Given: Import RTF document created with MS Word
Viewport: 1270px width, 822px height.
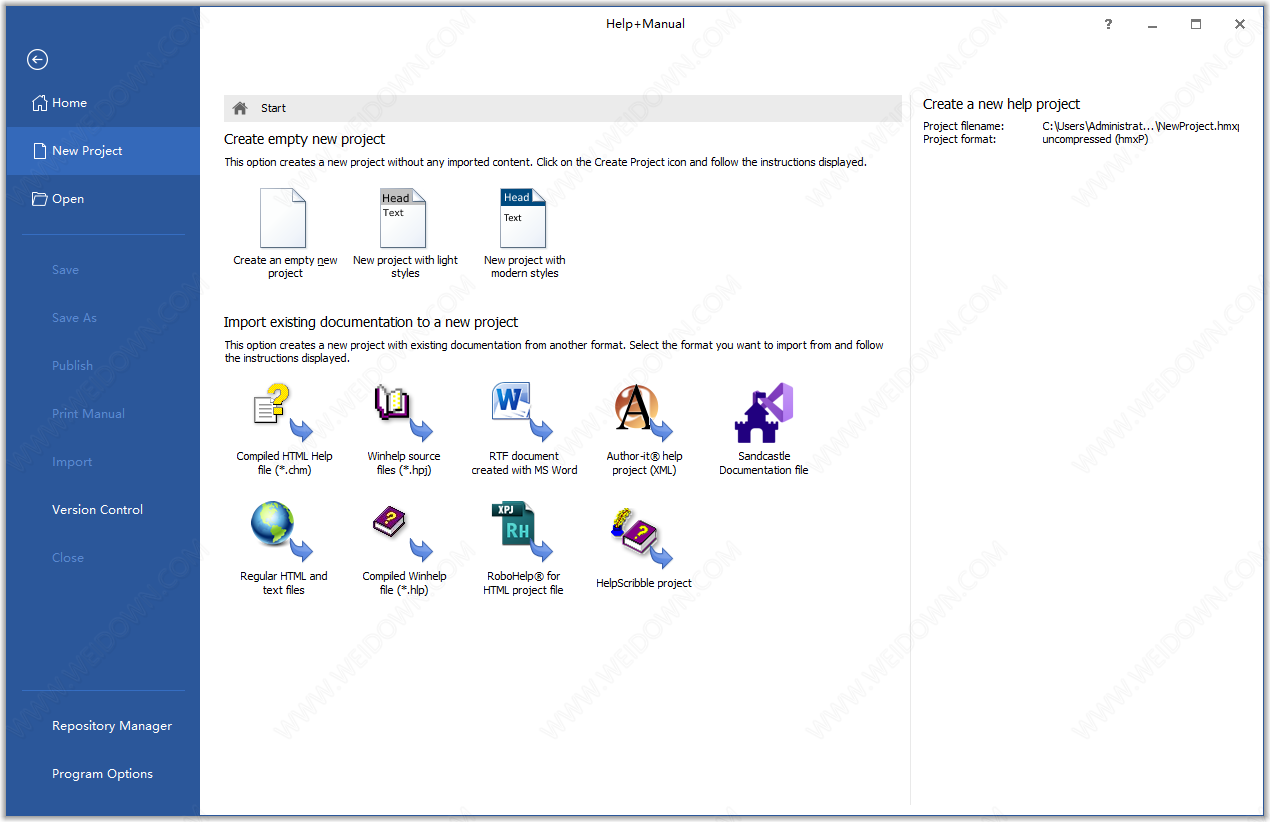Looking at the screenshot, I should (523, 413).
